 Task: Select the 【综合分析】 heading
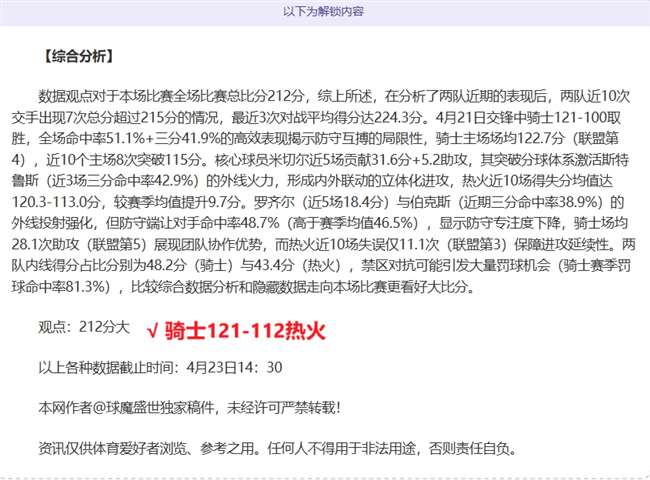tap(78, 56)
